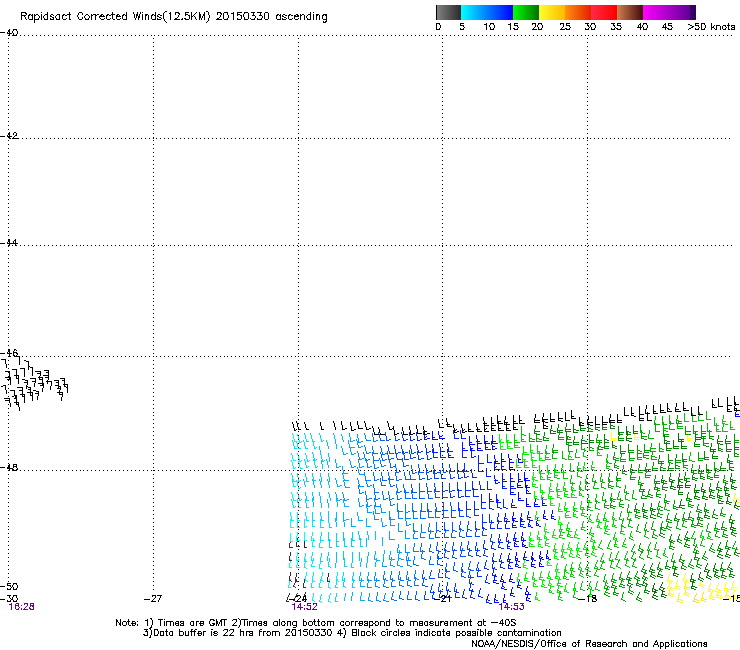
Task: Click the '-50' latitude axis label
Action: 9,587
